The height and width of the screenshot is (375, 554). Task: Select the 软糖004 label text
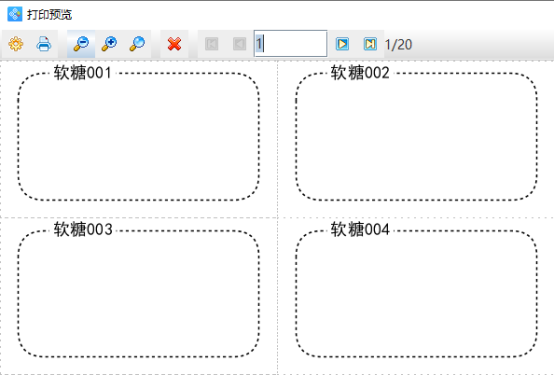pos(360,229)
